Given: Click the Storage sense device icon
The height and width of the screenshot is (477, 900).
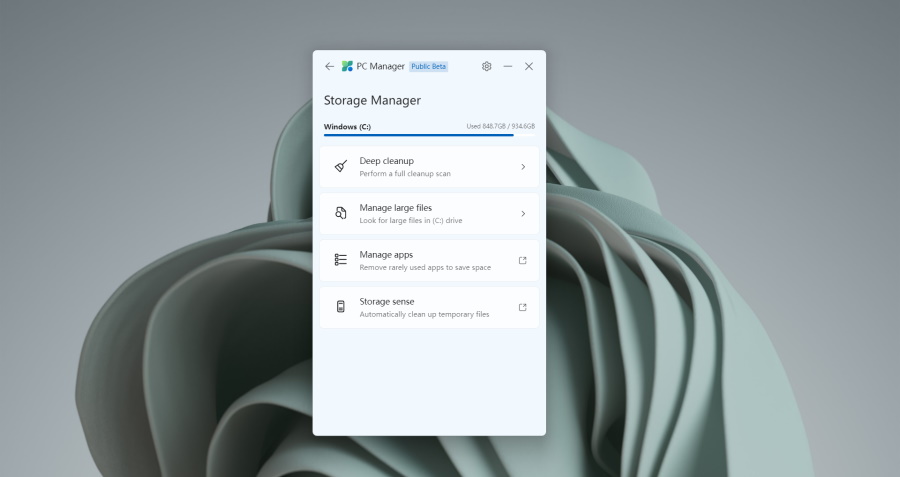Looking at the screenshot, I should point(341,307).
